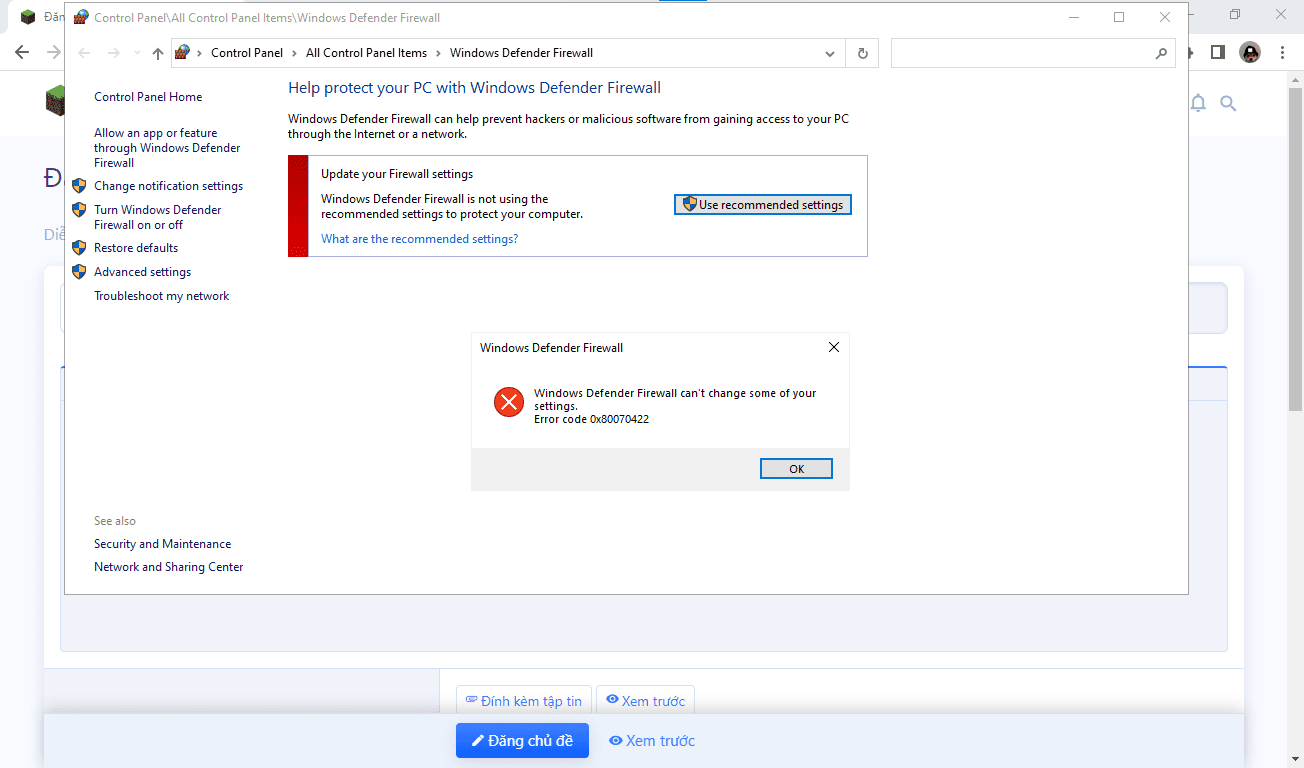Screen dimensions: 1304x768
Task: Open browser three-dot menu
Action: point(1282,52)
